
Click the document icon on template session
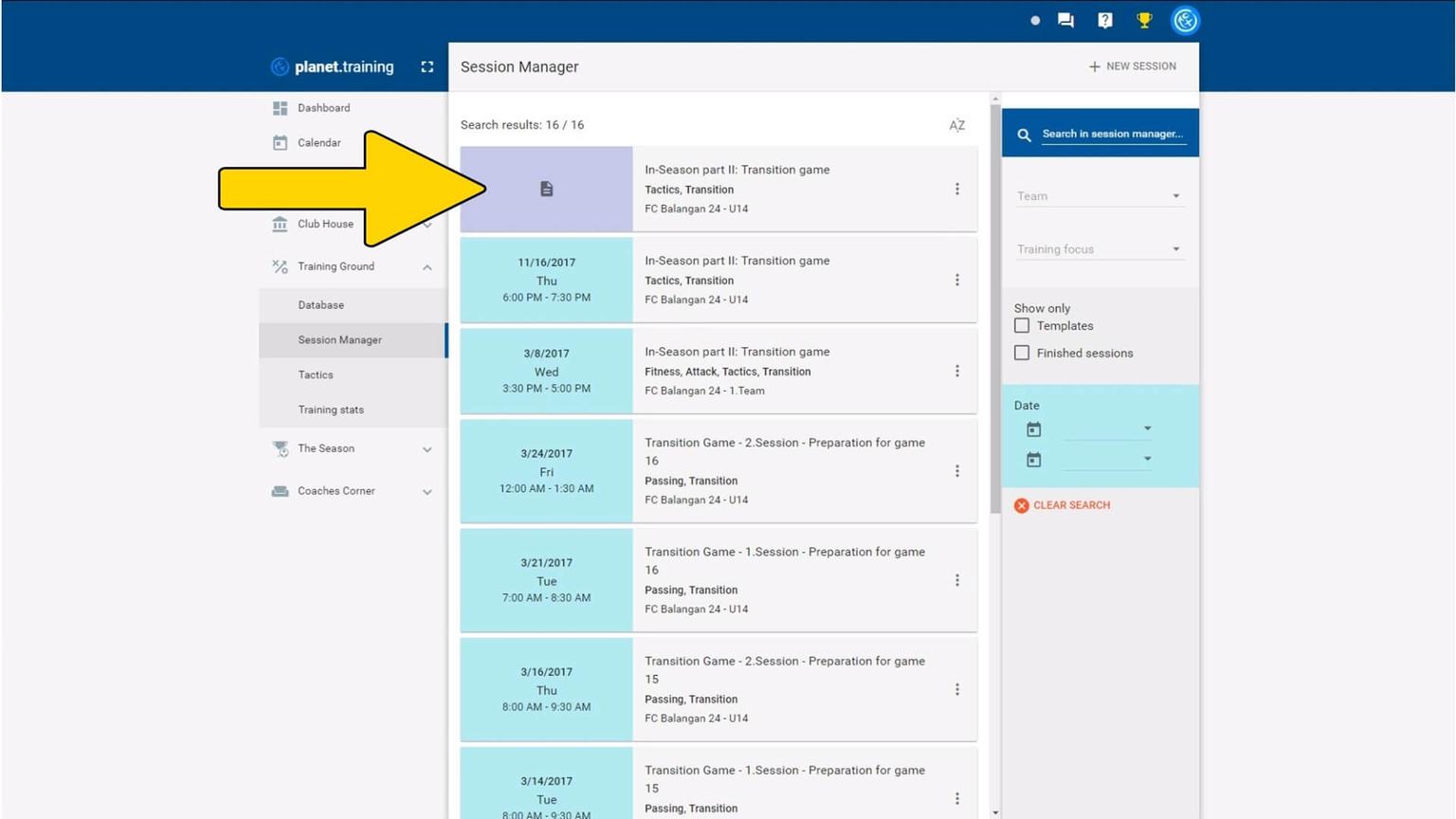[546, 190]
